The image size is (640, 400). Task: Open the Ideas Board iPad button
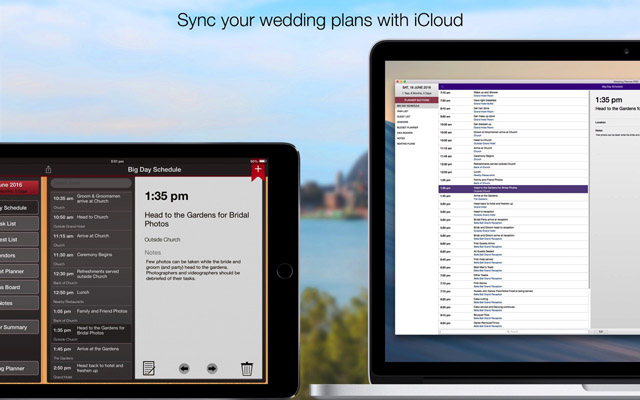19,287
